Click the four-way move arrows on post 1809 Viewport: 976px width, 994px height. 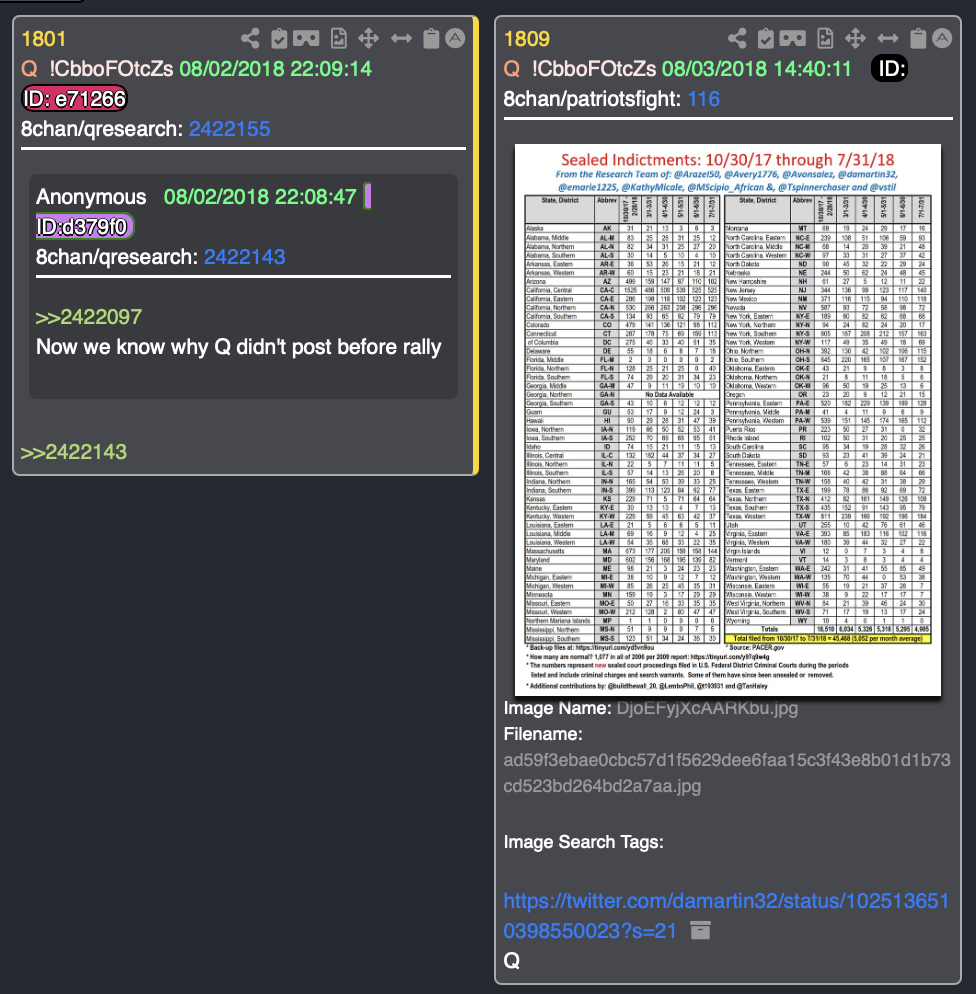(x=855, y=39)
